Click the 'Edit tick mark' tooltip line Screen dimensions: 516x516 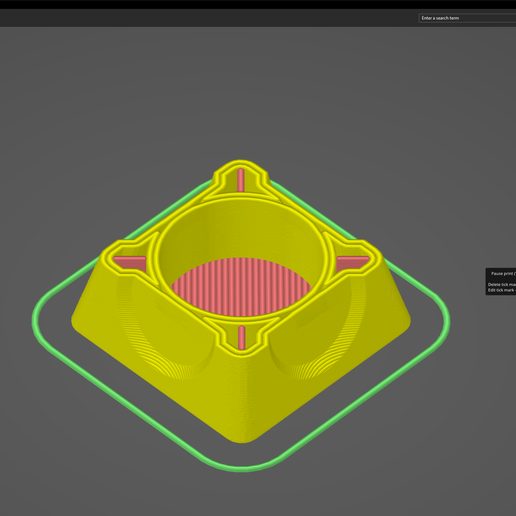click(502, 290)
